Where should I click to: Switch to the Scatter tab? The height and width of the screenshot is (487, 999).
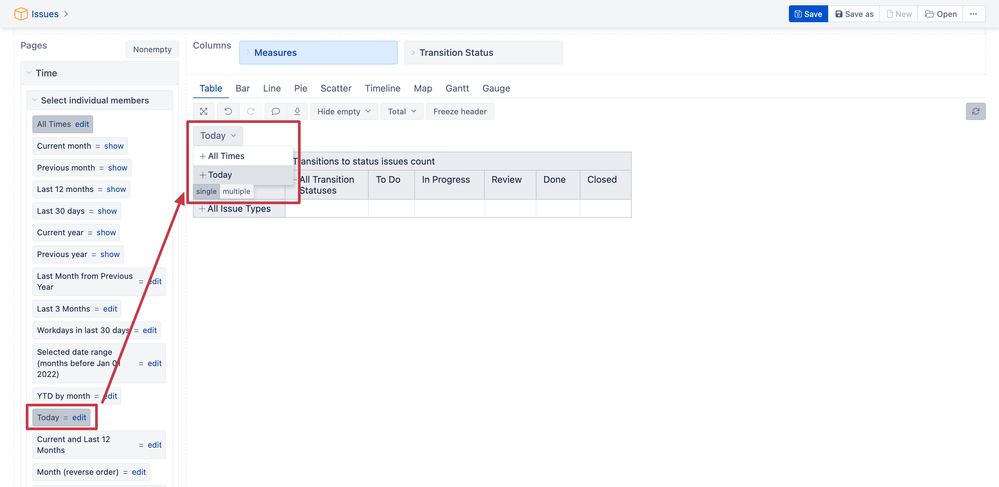coord(336,89)
